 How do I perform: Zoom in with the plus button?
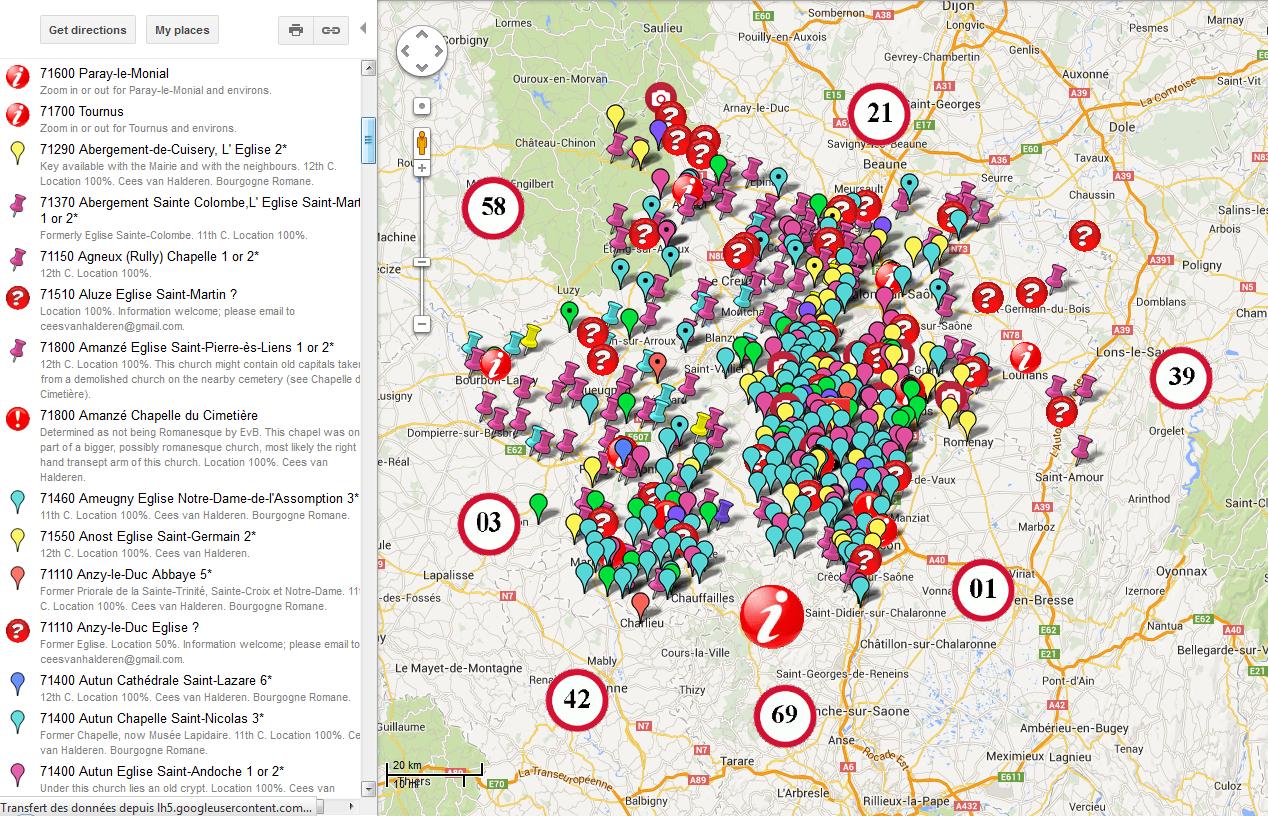pos(422,169)
